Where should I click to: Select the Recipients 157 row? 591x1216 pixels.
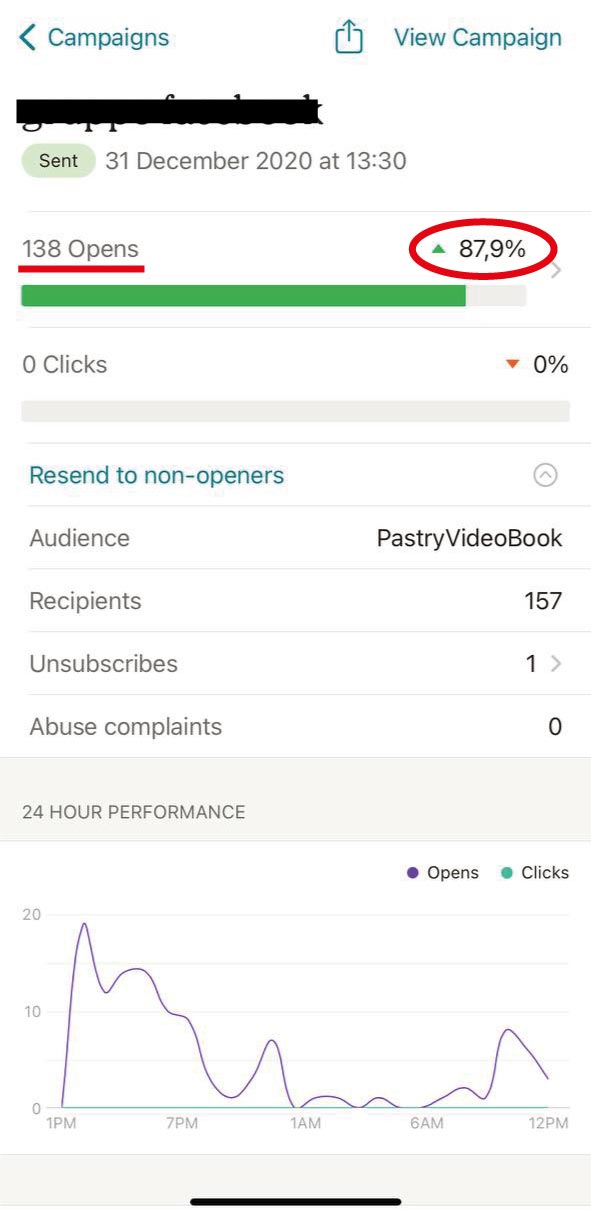[x=296, y=601]
